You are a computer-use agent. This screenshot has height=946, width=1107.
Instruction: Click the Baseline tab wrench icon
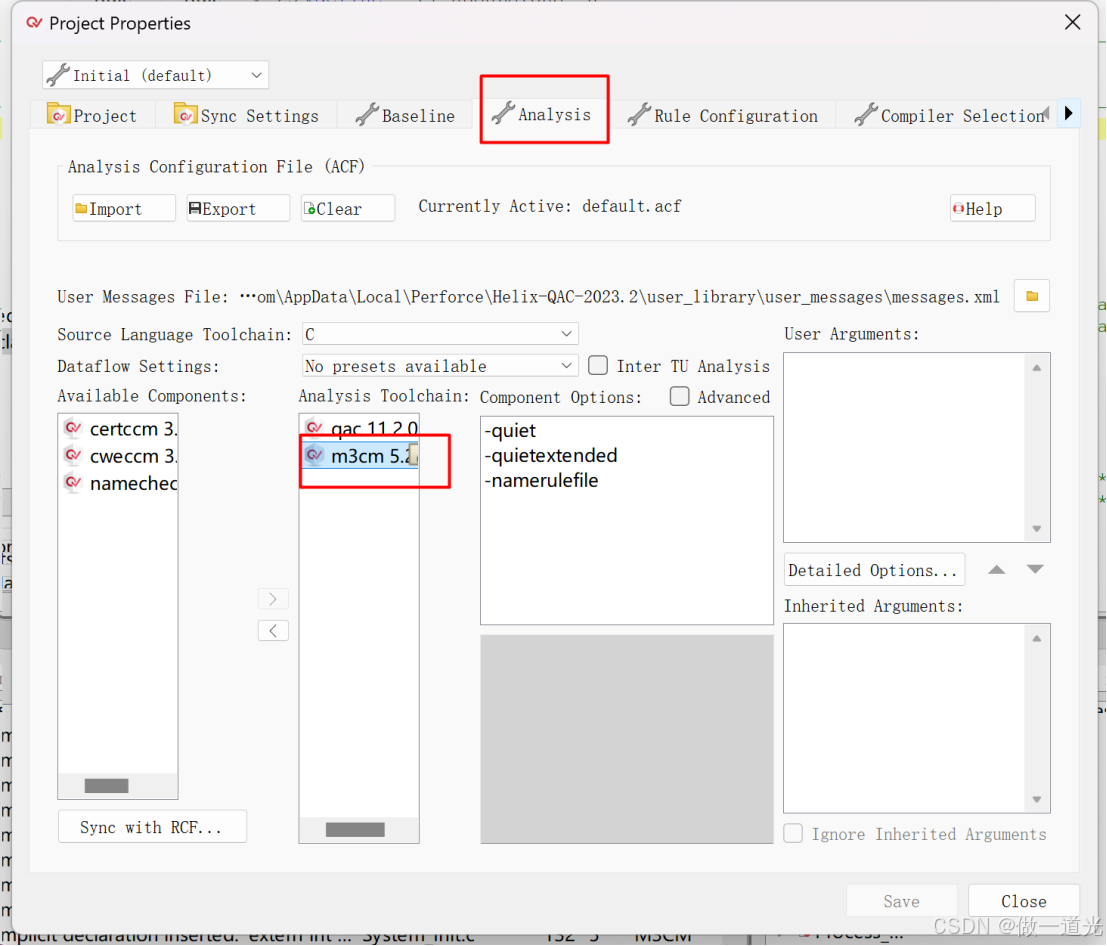coord(367,114)
